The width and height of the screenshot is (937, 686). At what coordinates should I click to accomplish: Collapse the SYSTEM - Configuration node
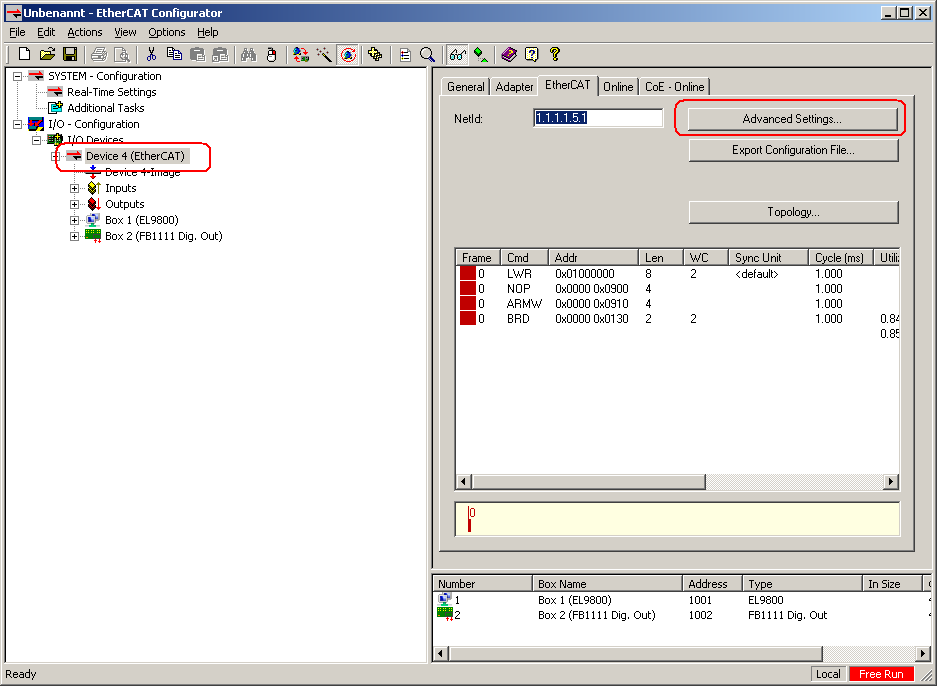coord(17,76)
